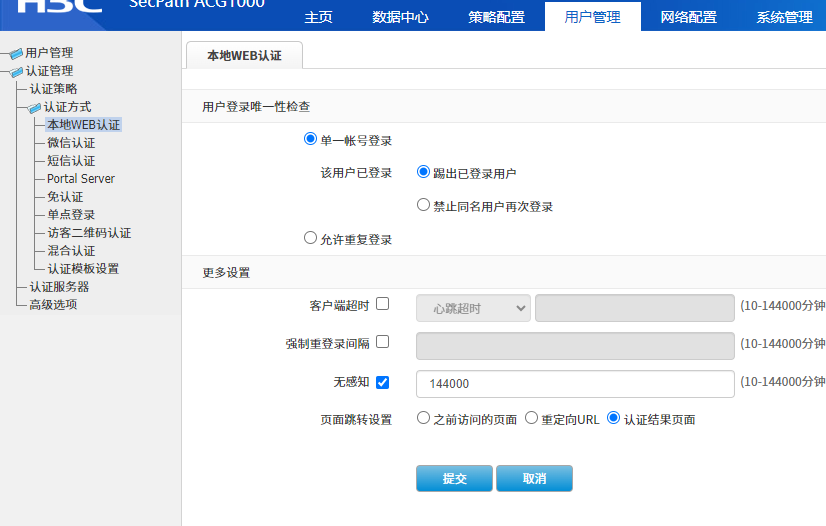Click the 认证方式 folder icon in tree
Image resolution: width=826 pixels, height=526 pixels.
click(x=34, y=107)
